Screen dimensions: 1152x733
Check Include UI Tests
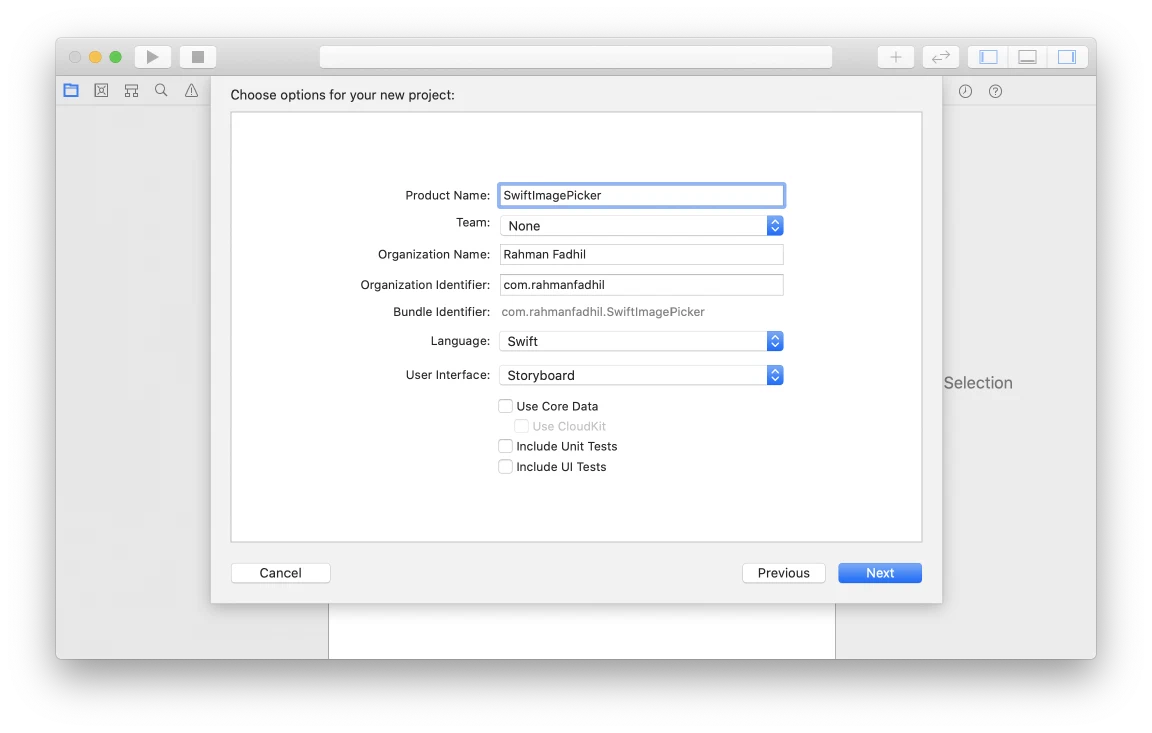505,466
